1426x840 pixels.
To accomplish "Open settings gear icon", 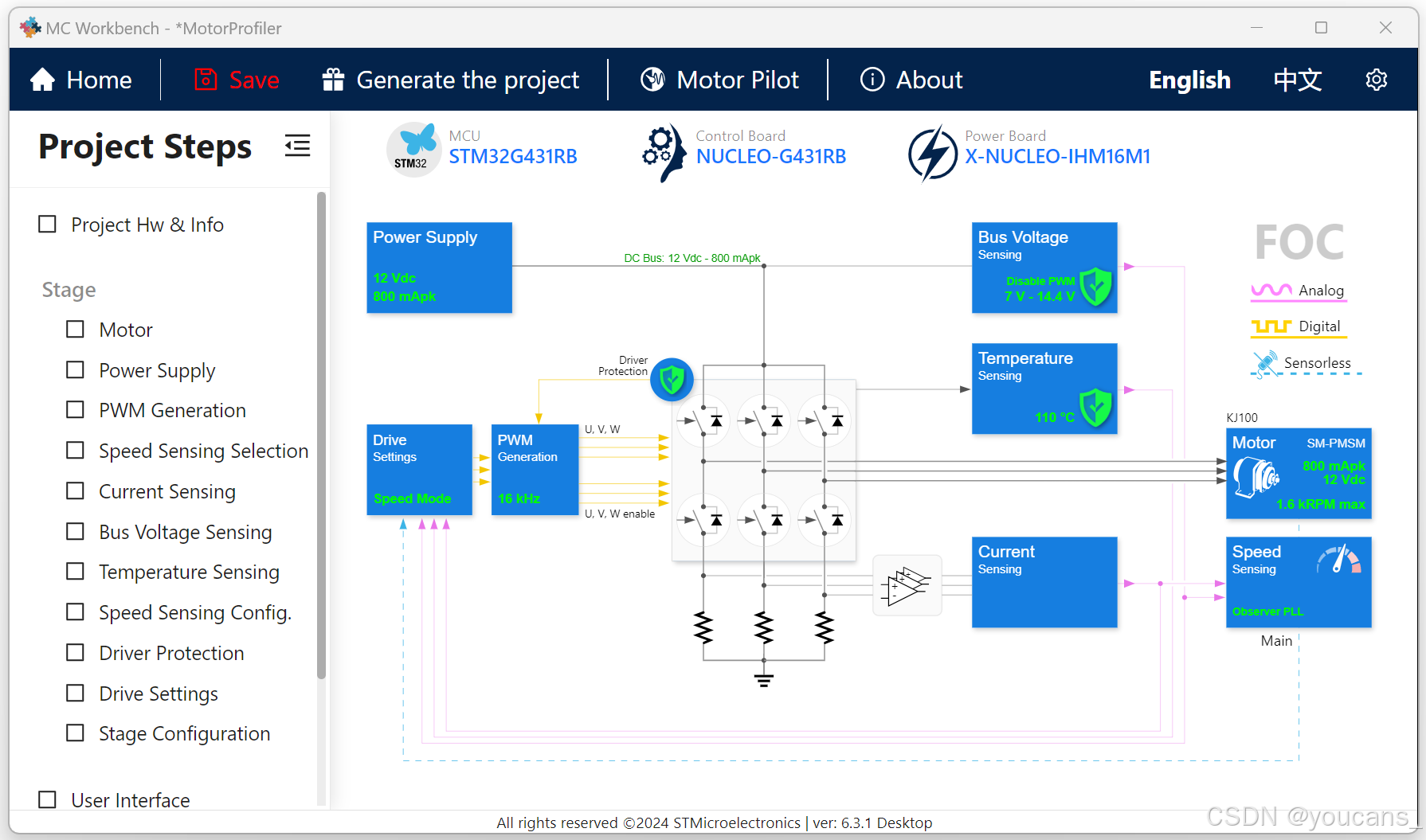I will [x=1377, y=80].
